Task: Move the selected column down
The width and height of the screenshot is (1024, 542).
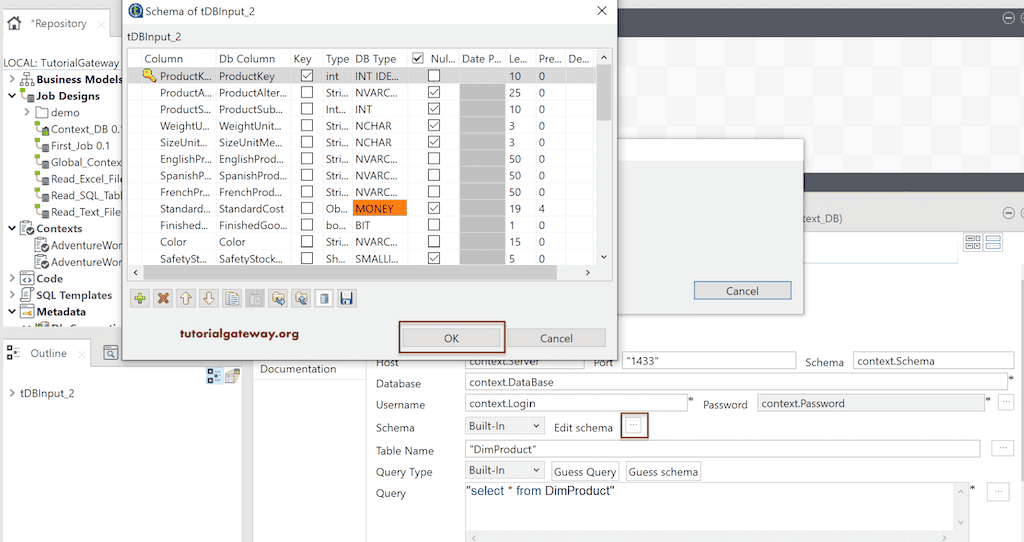Action: coord(209,298)
